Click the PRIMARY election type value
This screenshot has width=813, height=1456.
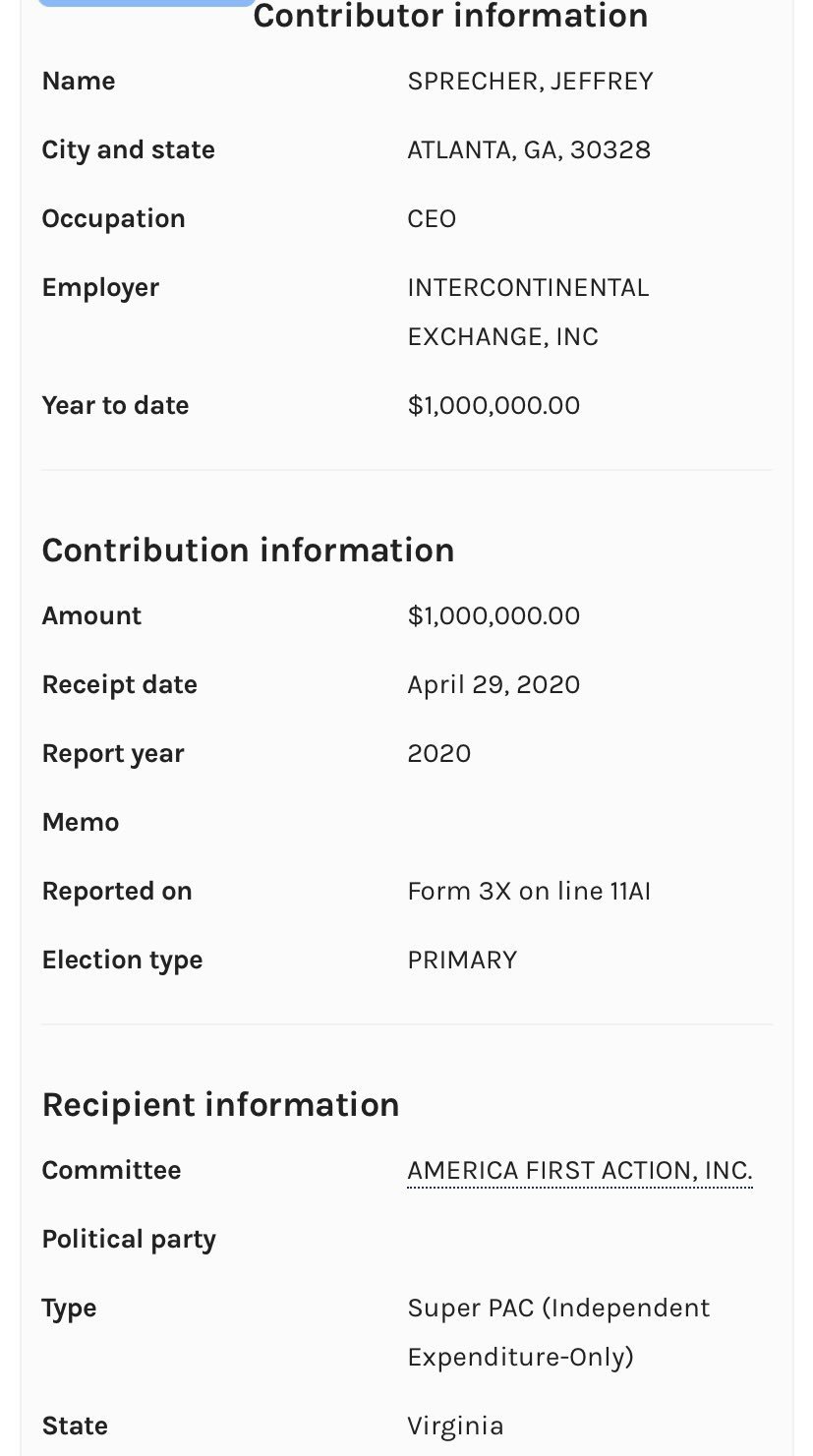click(462, 961)
